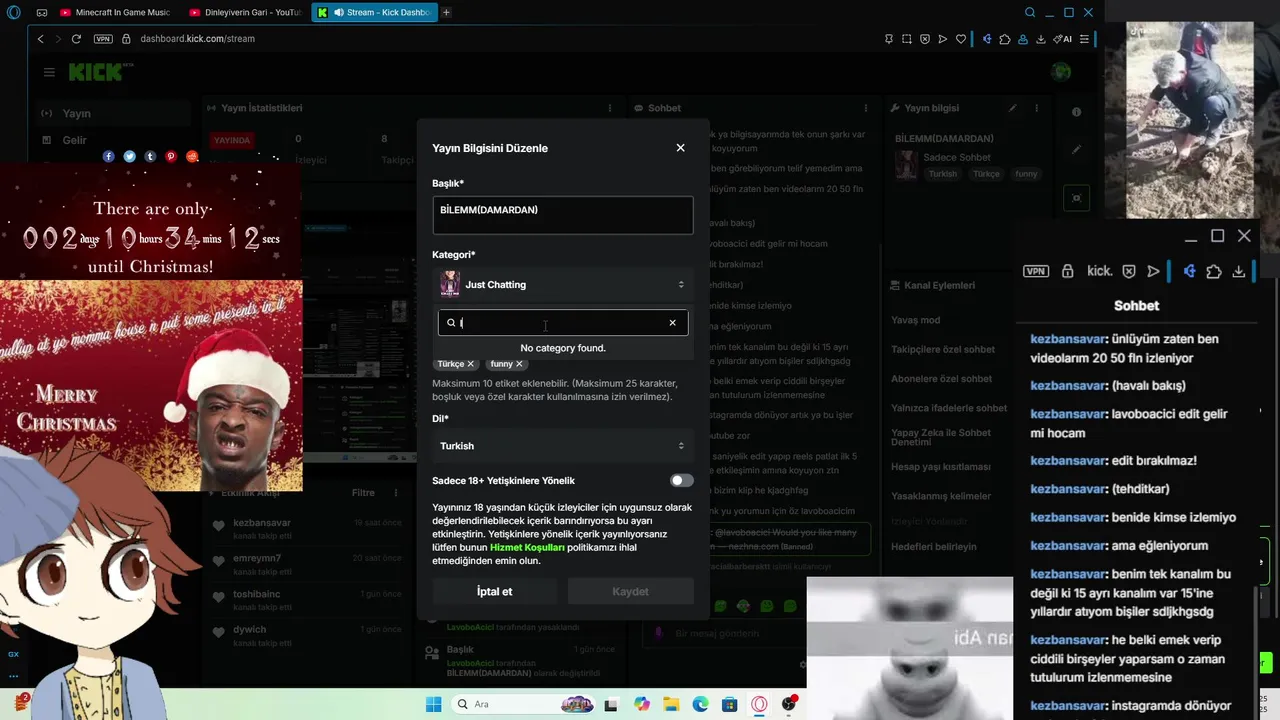Share on Facebook icon
1280x720 pixels.
pos(109,156)
